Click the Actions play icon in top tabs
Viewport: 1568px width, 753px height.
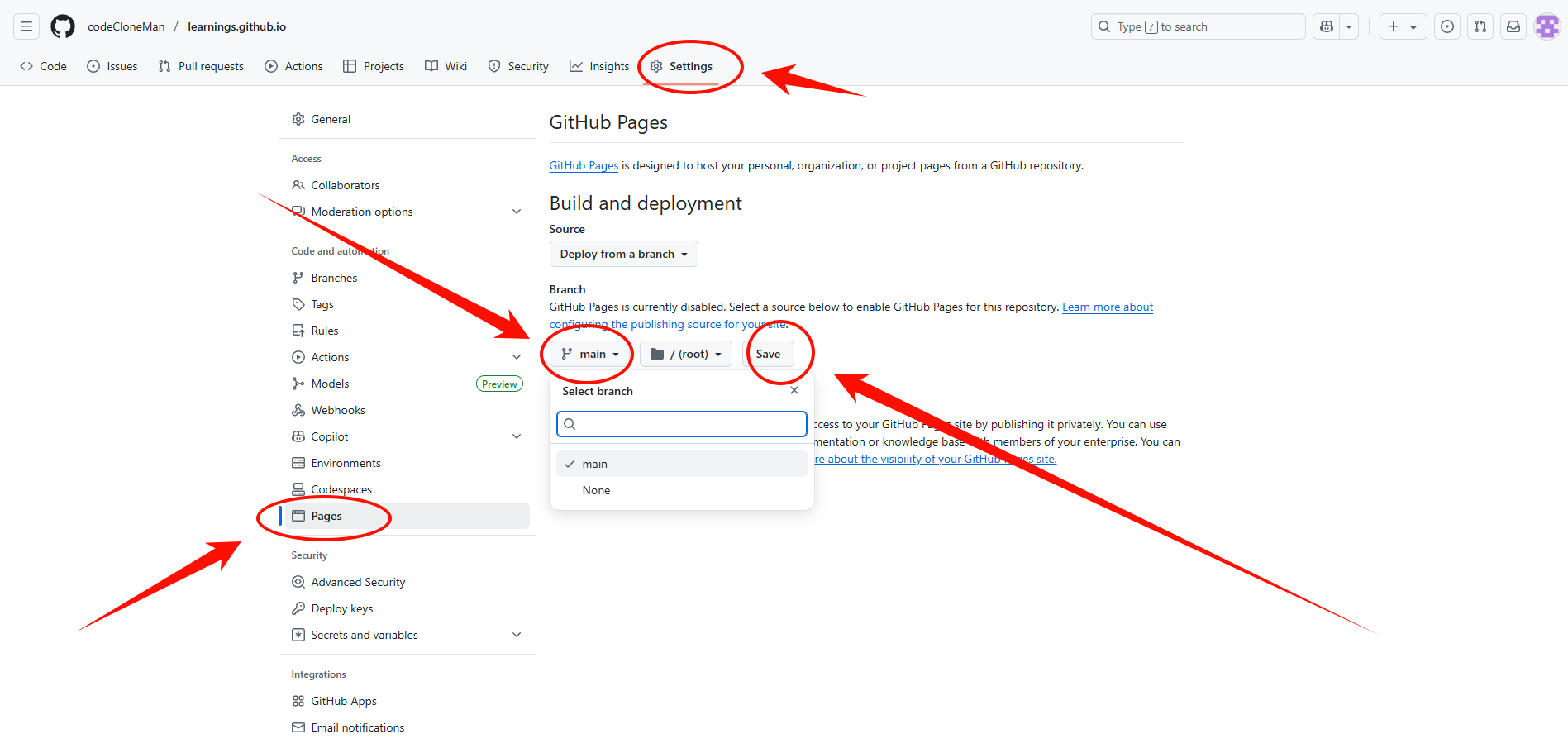[271, 66]
